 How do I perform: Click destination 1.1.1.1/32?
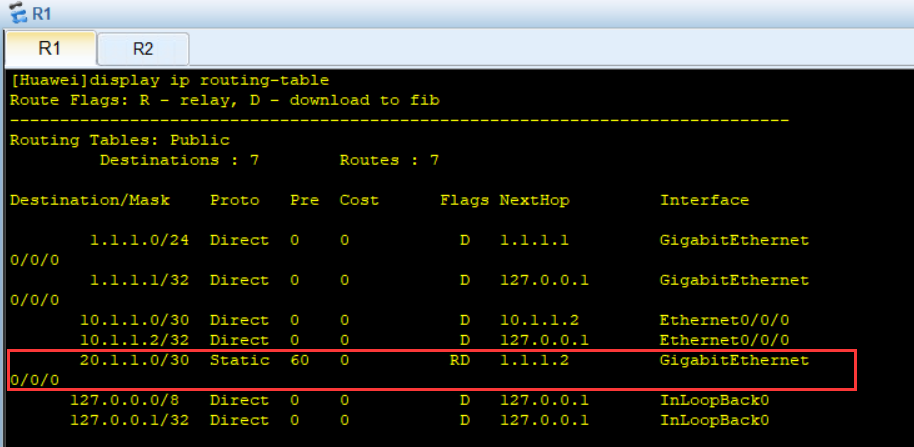(x=139, y=280)
